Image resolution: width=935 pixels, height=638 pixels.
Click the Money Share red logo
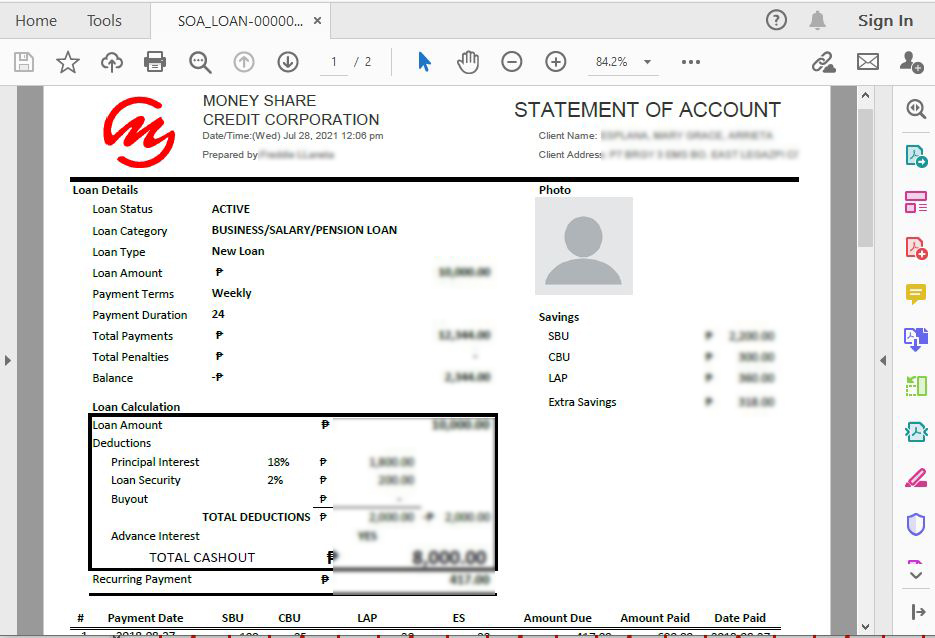point(138,132)
